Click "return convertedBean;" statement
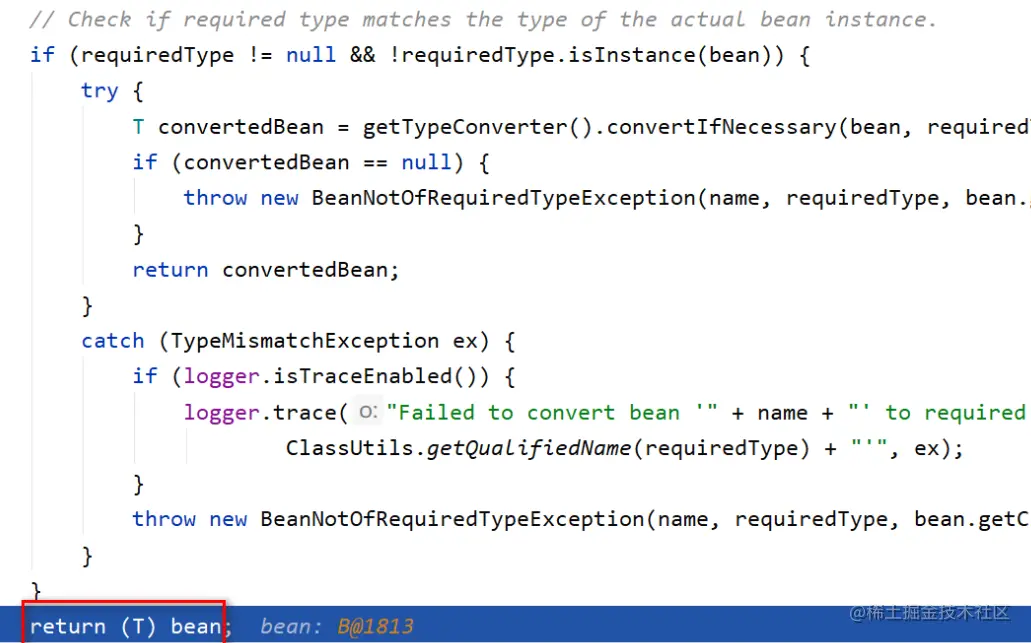 (266, 270)
